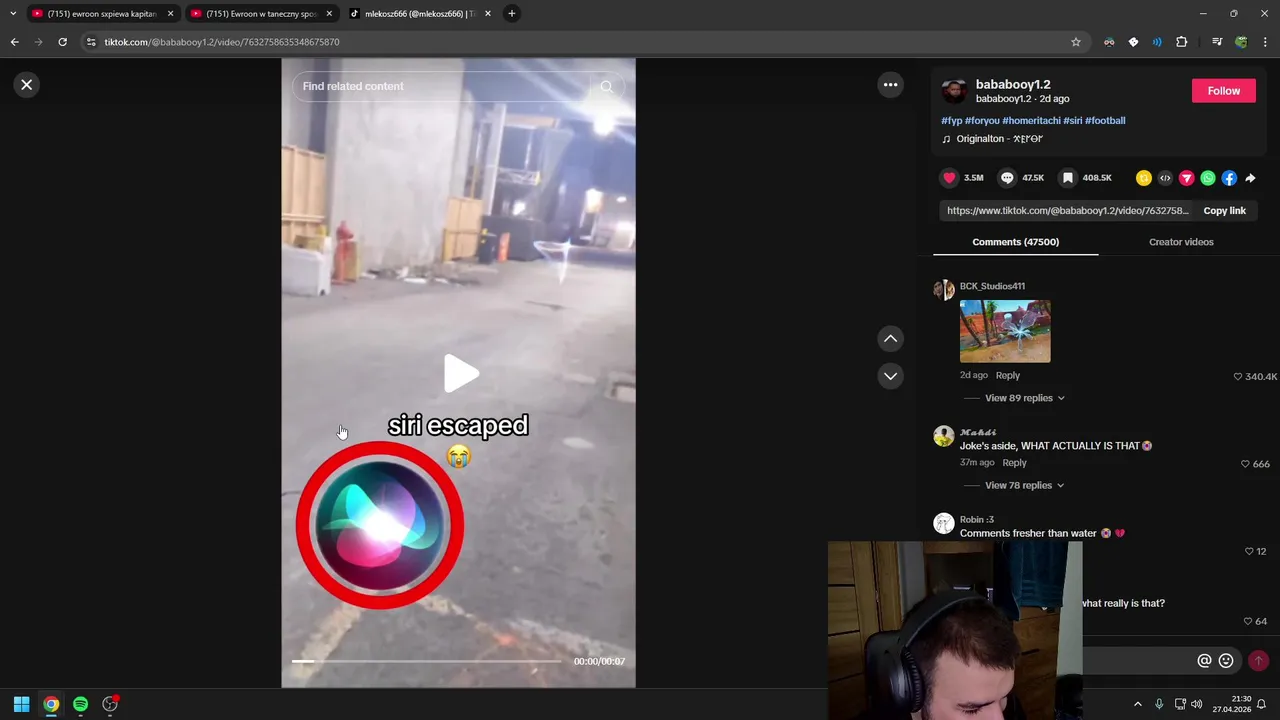Open comments via the speech bubble icon

[1007, 178]
